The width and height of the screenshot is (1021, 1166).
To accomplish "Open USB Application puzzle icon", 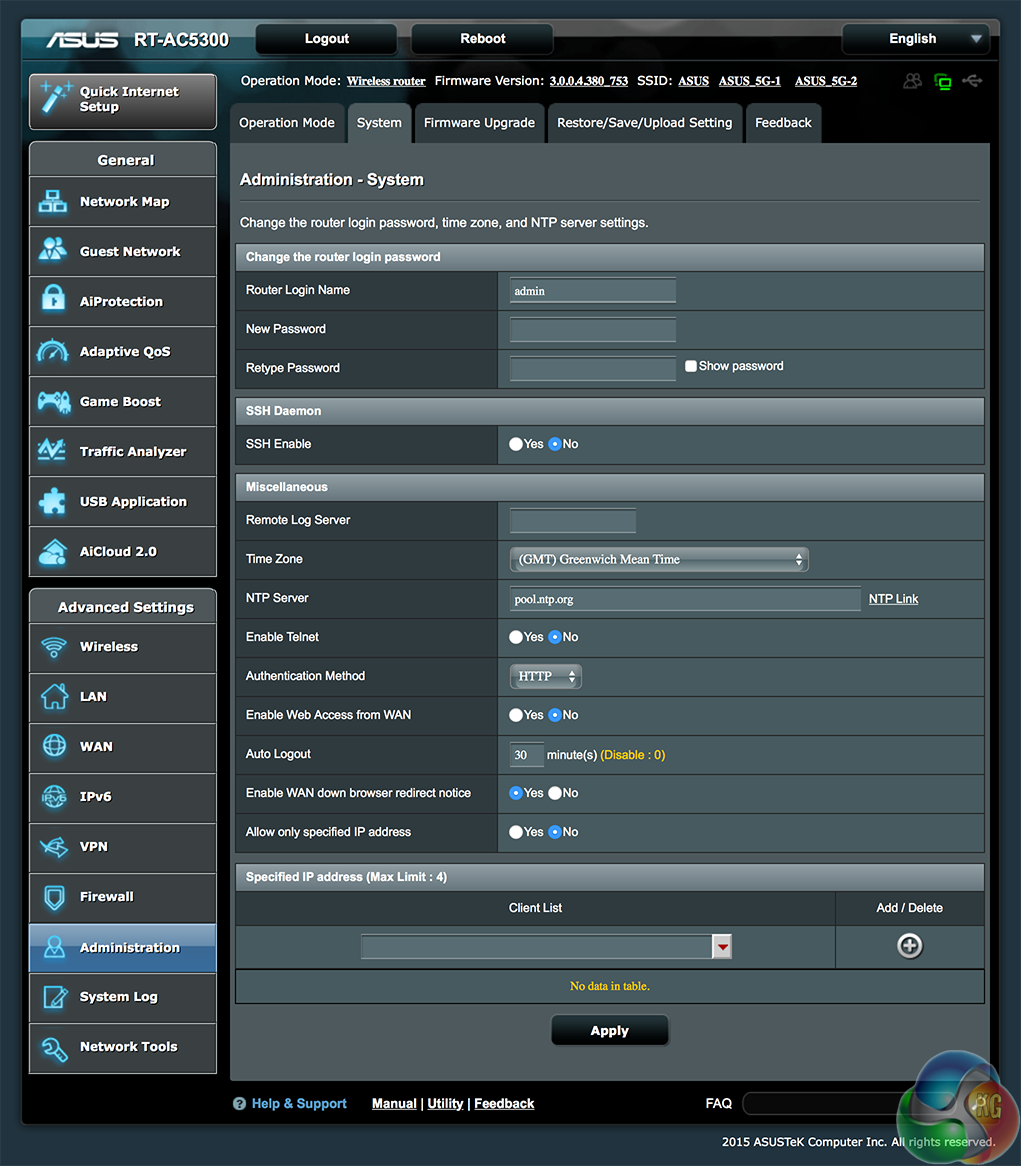I will click(52, 501).
